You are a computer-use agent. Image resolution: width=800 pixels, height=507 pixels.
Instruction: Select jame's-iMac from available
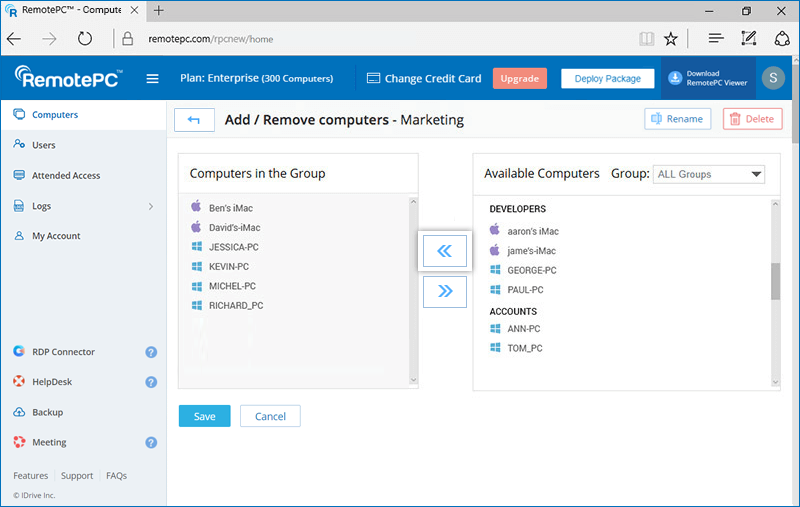tap(531, 250)
